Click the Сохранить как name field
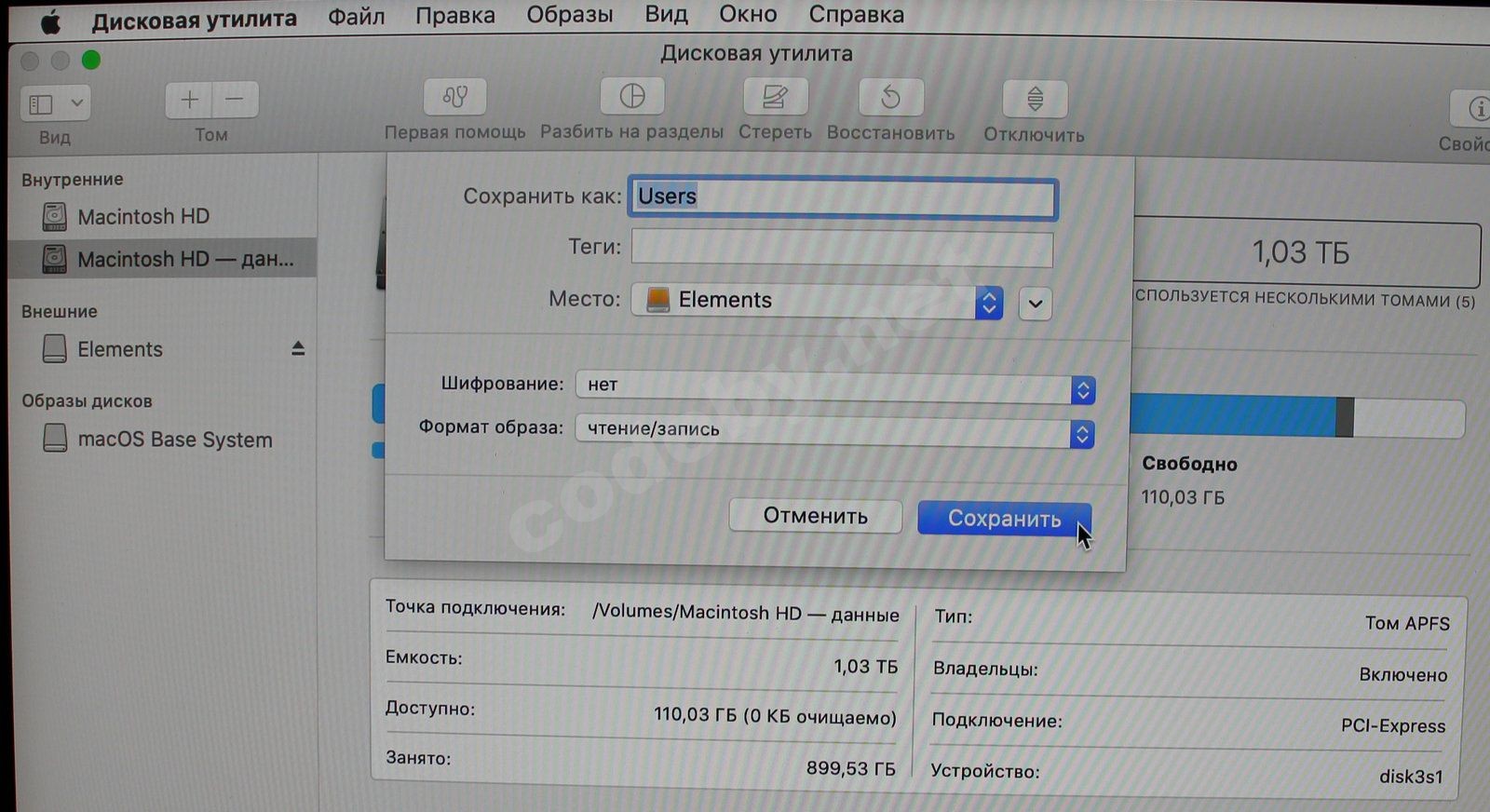1490x812 pixels. [843, 198]
